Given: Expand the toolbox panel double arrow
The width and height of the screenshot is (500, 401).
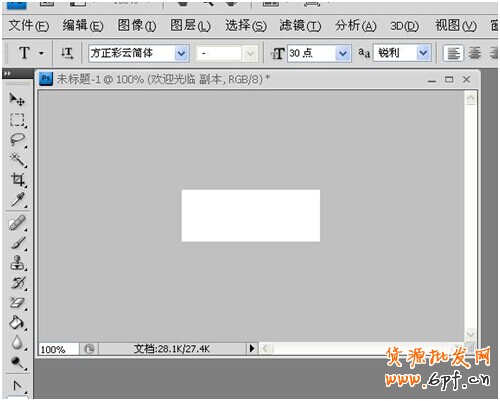Looking at the screenshot, I should (x=7, y=73).
